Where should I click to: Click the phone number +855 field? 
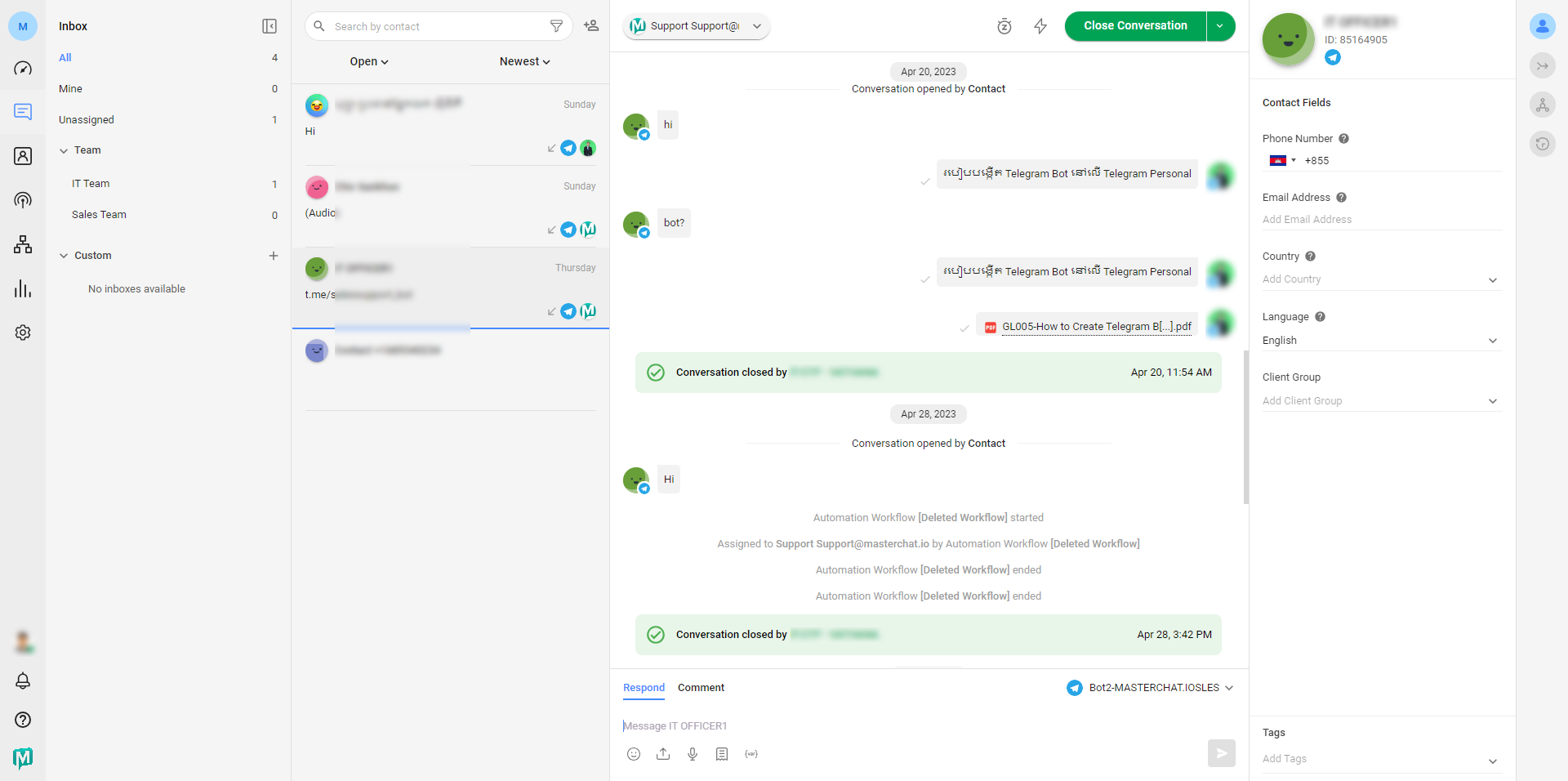click(x=1401, y=161)
